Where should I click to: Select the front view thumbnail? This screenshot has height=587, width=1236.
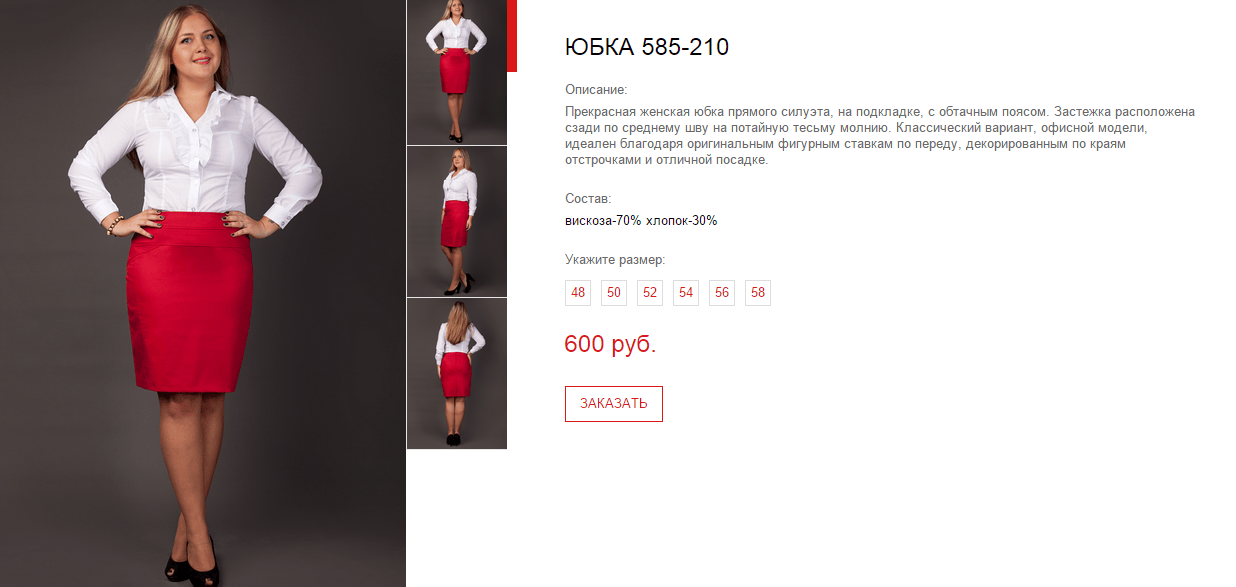pyautogui.click(x=457, y=72)
